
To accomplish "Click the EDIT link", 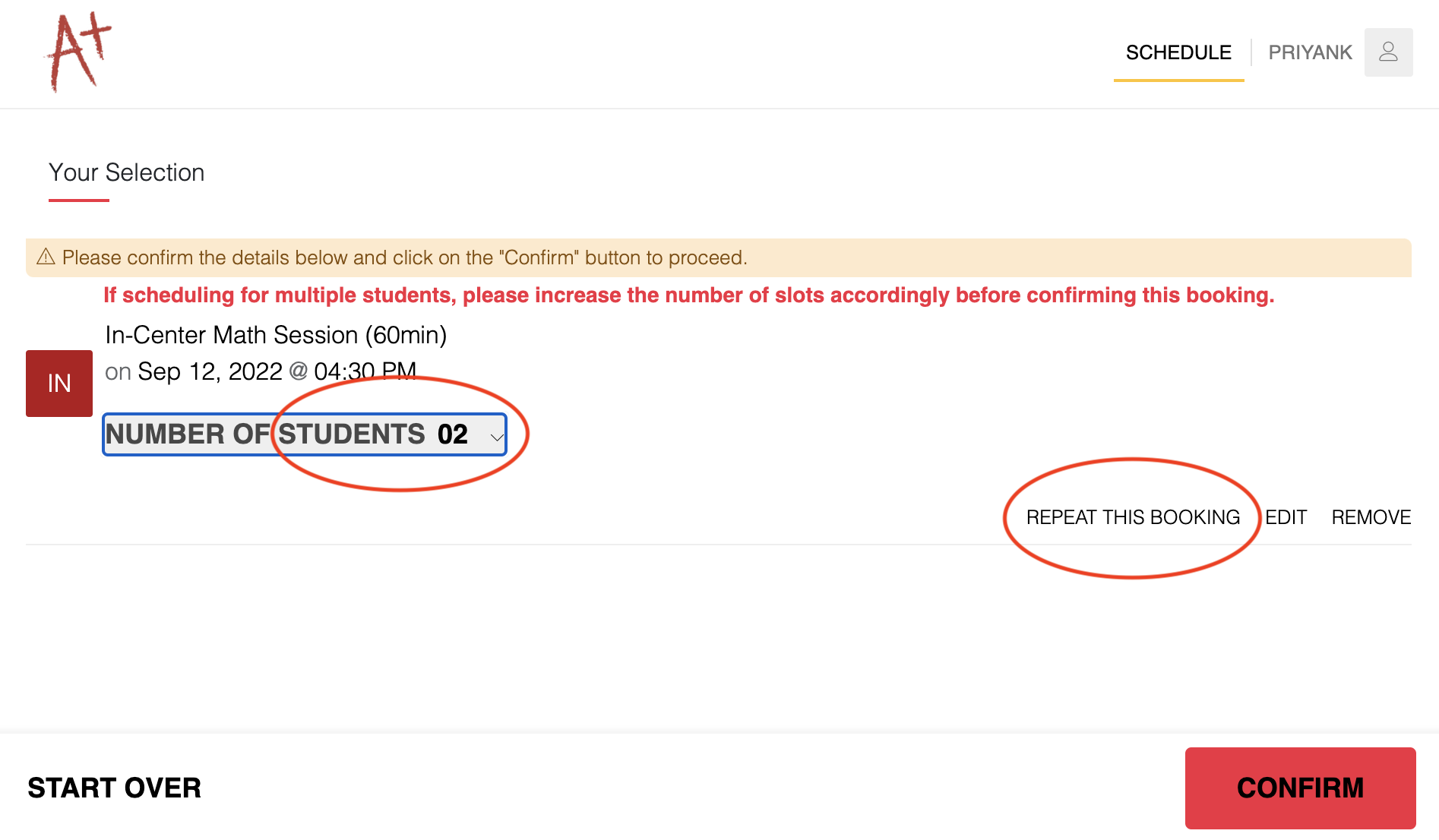I will pyautogui.click(x=1286, y=517).
